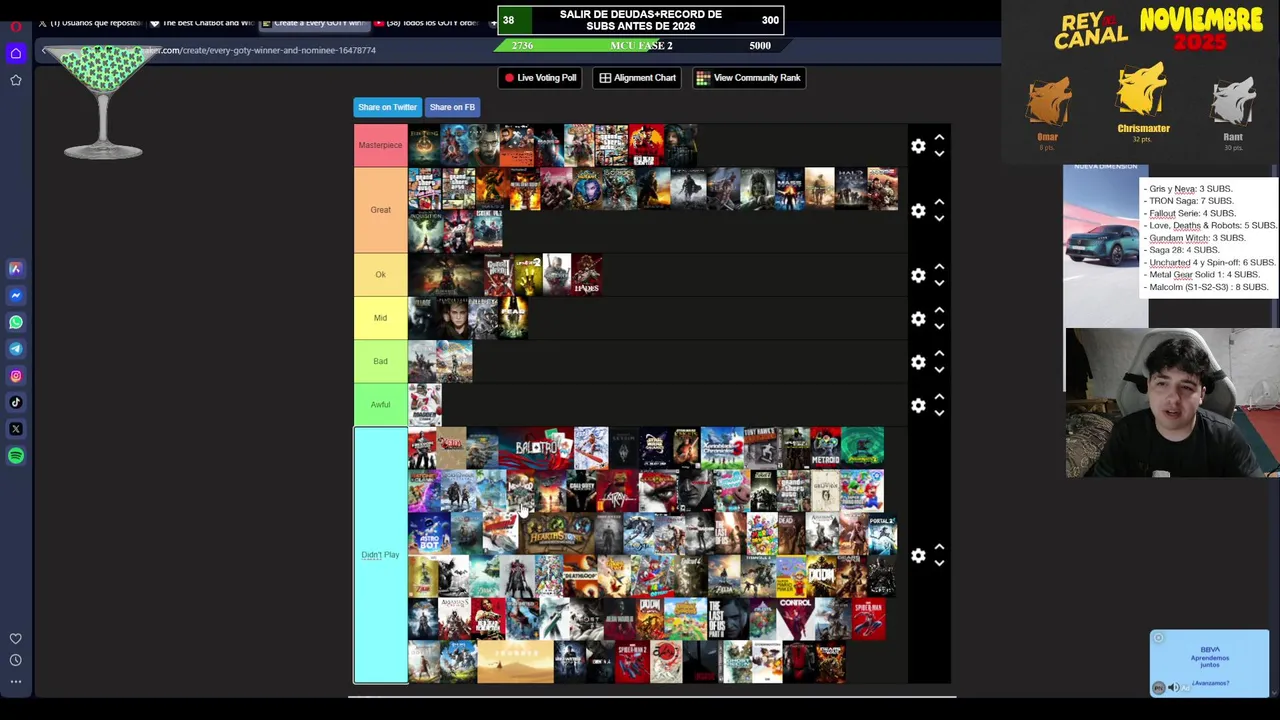Select the Deathloop game cover
The image size is (1280, 720).
580,576
